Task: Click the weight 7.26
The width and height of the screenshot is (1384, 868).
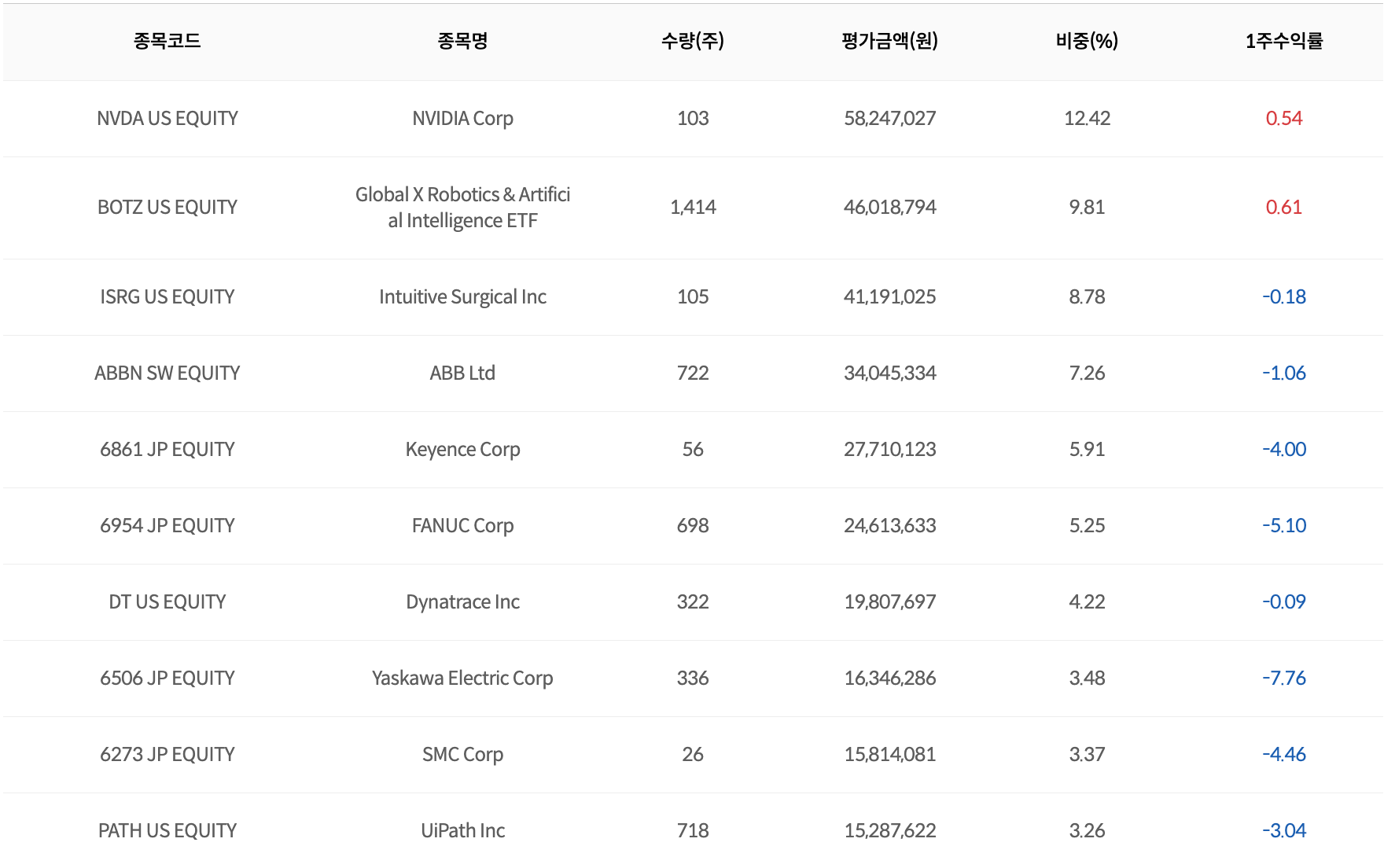Action: [x=1087, y=373]
